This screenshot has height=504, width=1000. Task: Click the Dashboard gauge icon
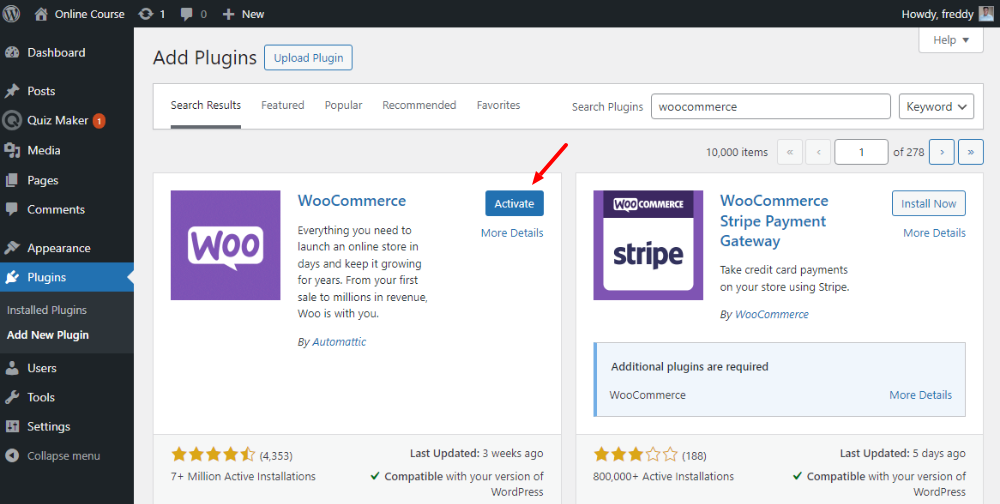click(x=12, y=52)
